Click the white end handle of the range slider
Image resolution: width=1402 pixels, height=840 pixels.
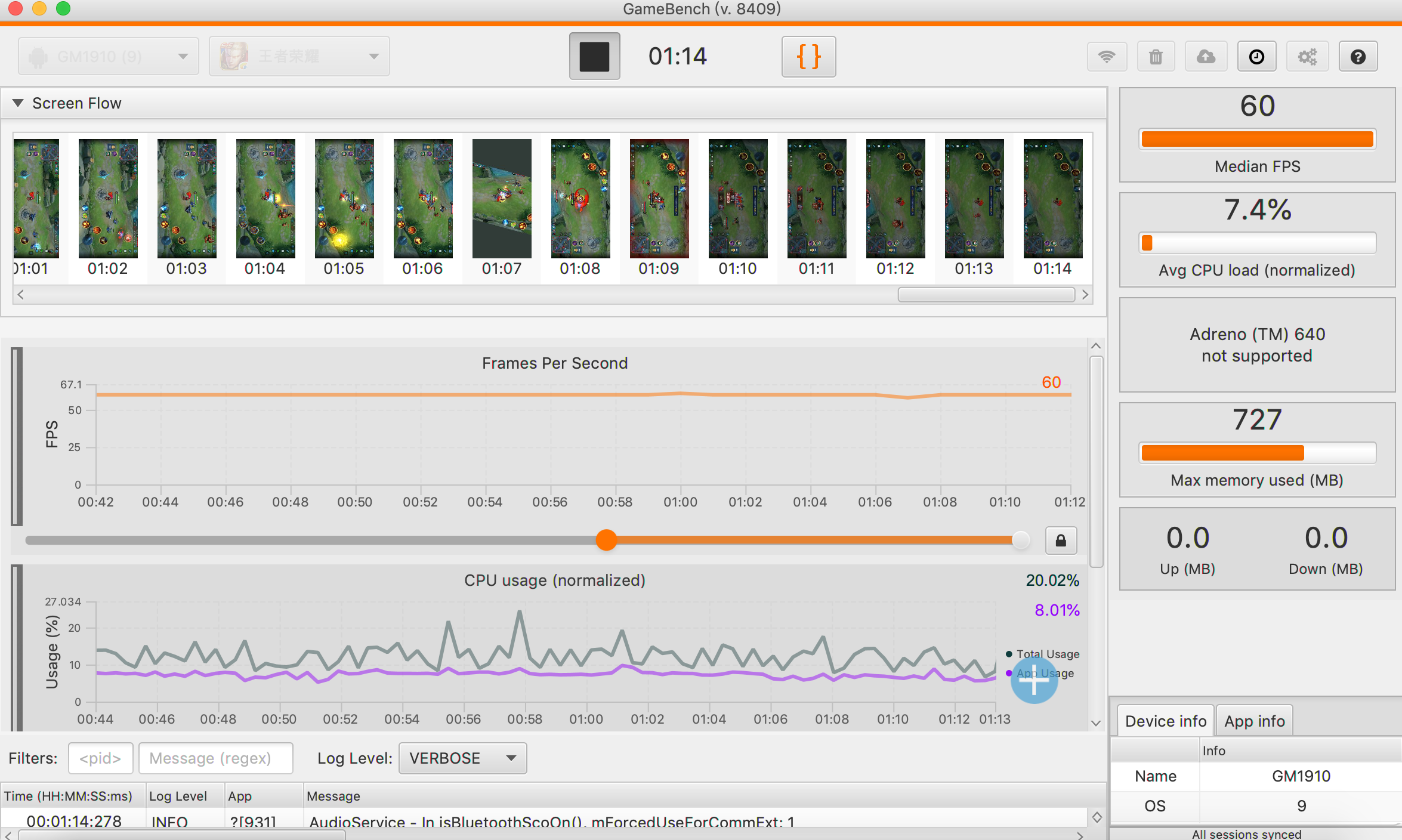point(1021,540)
